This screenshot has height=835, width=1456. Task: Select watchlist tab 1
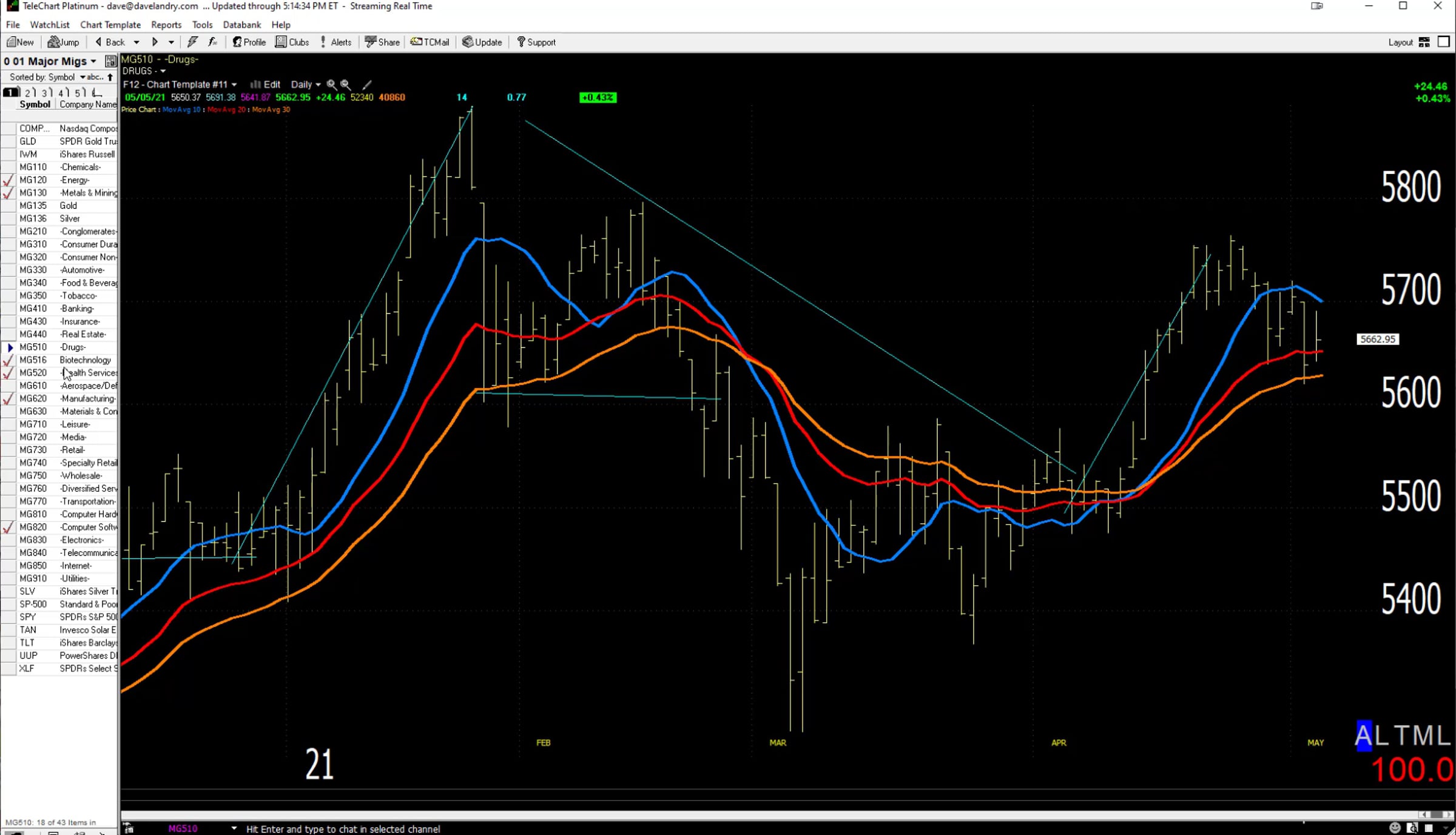click(11, 92)
